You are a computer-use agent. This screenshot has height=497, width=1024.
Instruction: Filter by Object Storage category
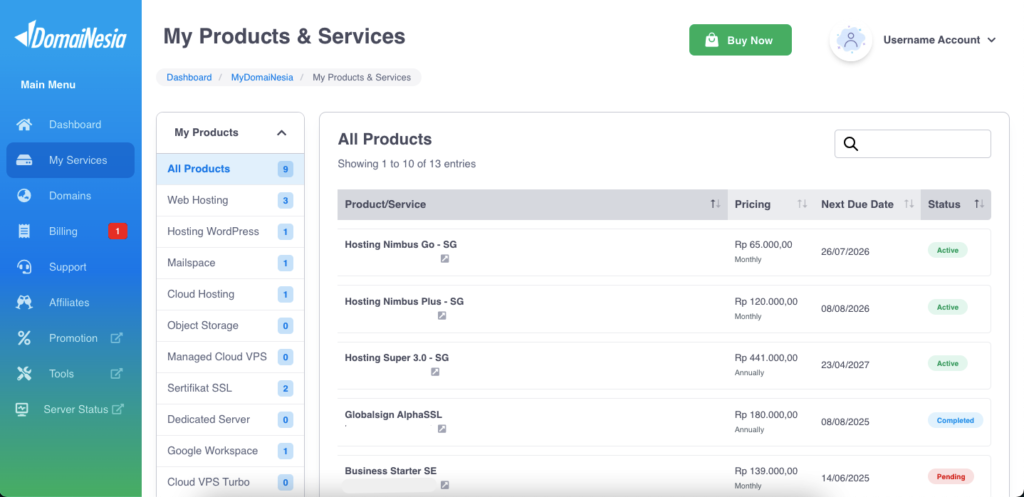pyautogui.click(x=231, y=326)
